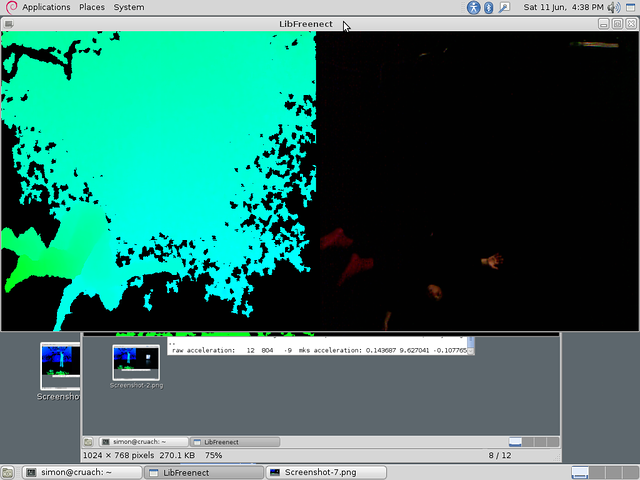
Task: Minimize the LibFreenect window
Action: click(x=604, y=24)
